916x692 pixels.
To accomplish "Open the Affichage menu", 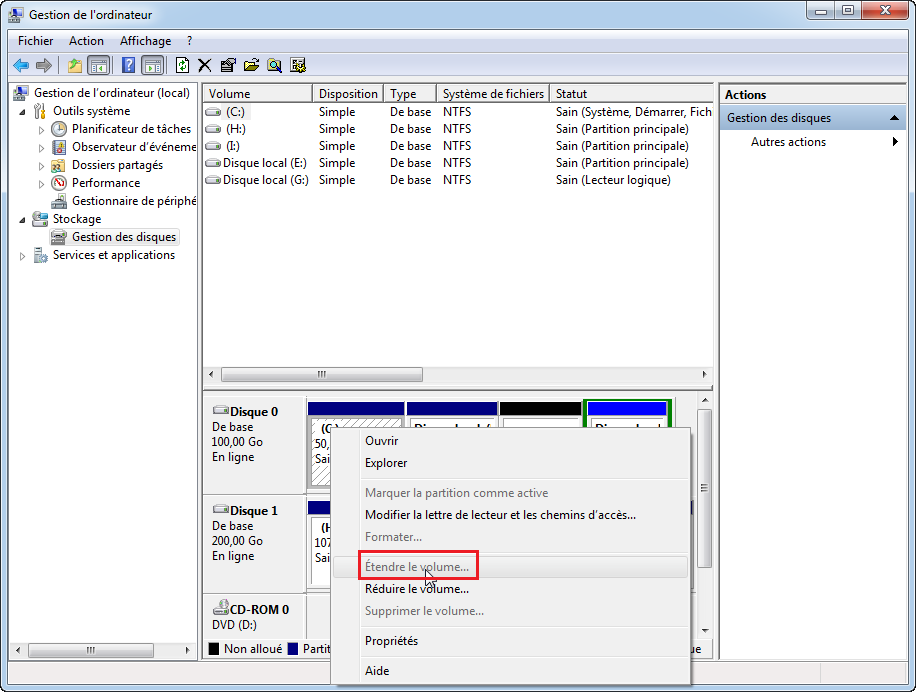I will (145, 41).
